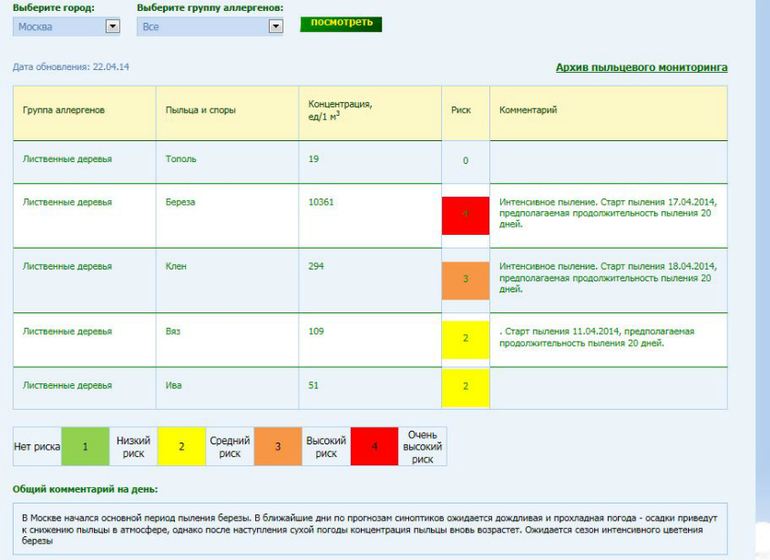Click the Риск column header
Screen dimensions: 770x560
(461, 110)
